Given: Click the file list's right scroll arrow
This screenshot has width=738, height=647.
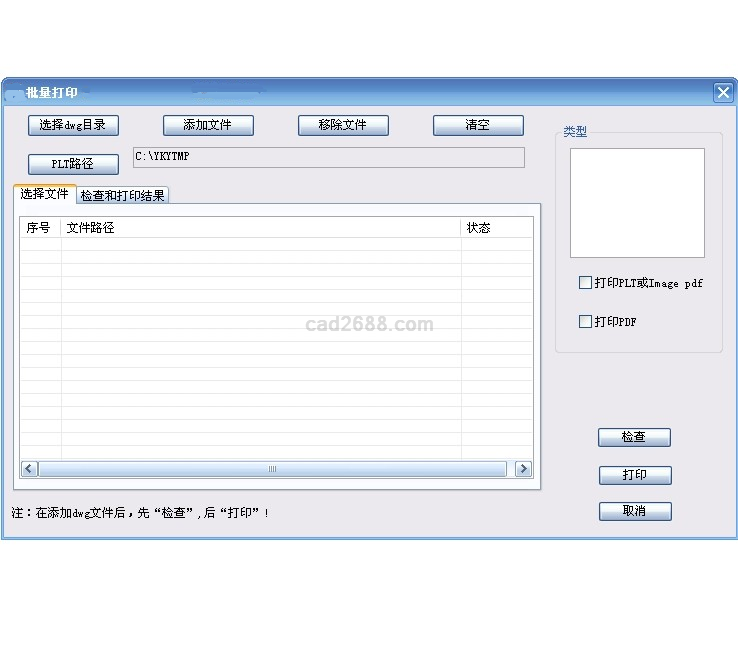Looking at the screenshot, I should click(x=523, y=469).
